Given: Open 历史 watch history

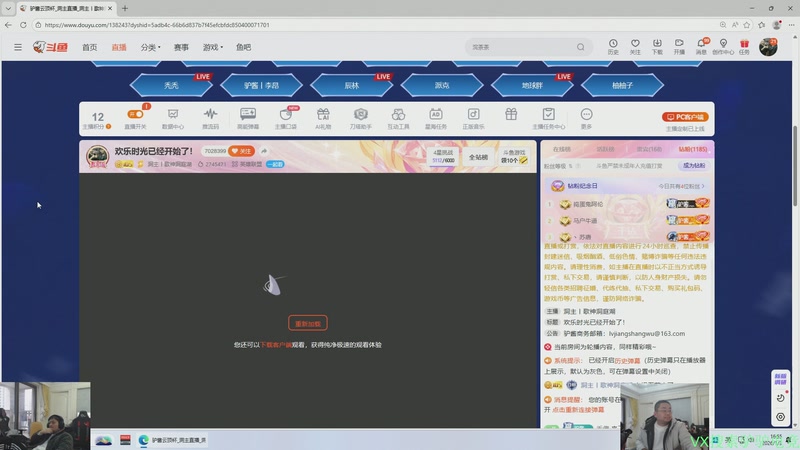Looking at the screenshot, I should coord(613,46).
